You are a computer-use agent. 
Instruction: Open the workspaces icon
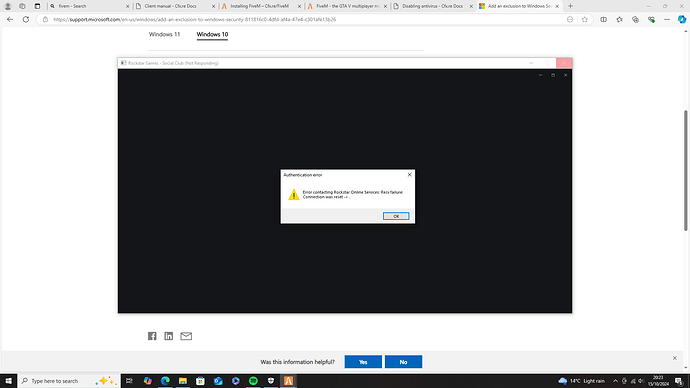[x=22, y=6]
